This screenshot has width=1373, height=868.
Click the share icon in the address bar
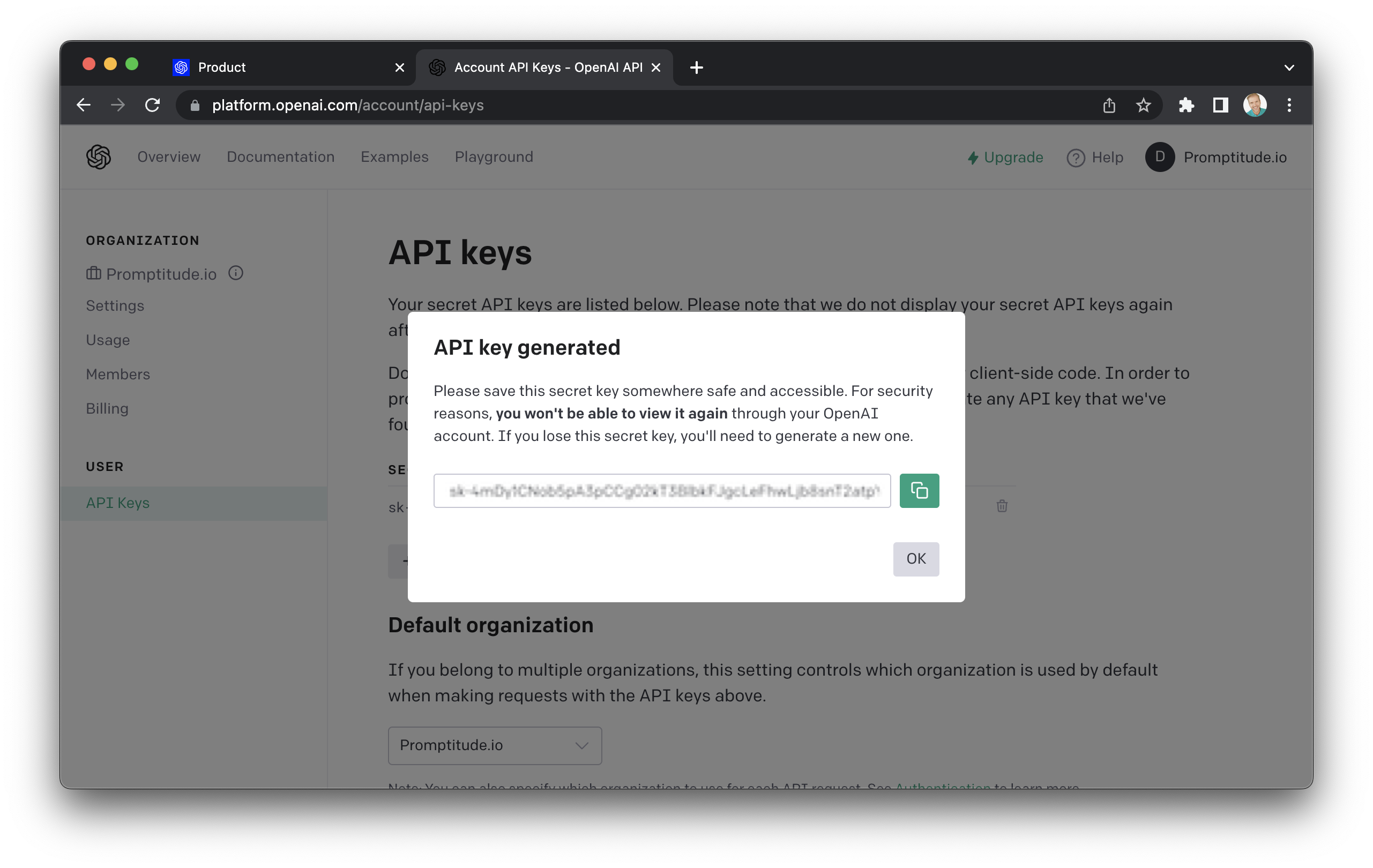click(1108, 105)
